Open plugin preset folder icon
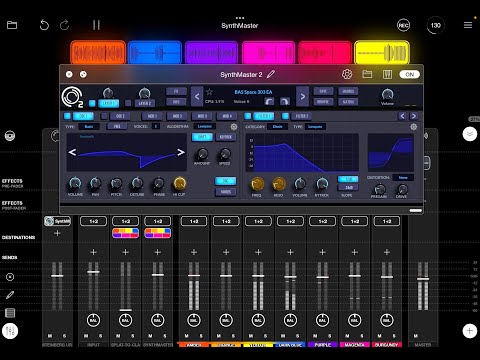The image size is (480, 360). (x=367, y=74)
